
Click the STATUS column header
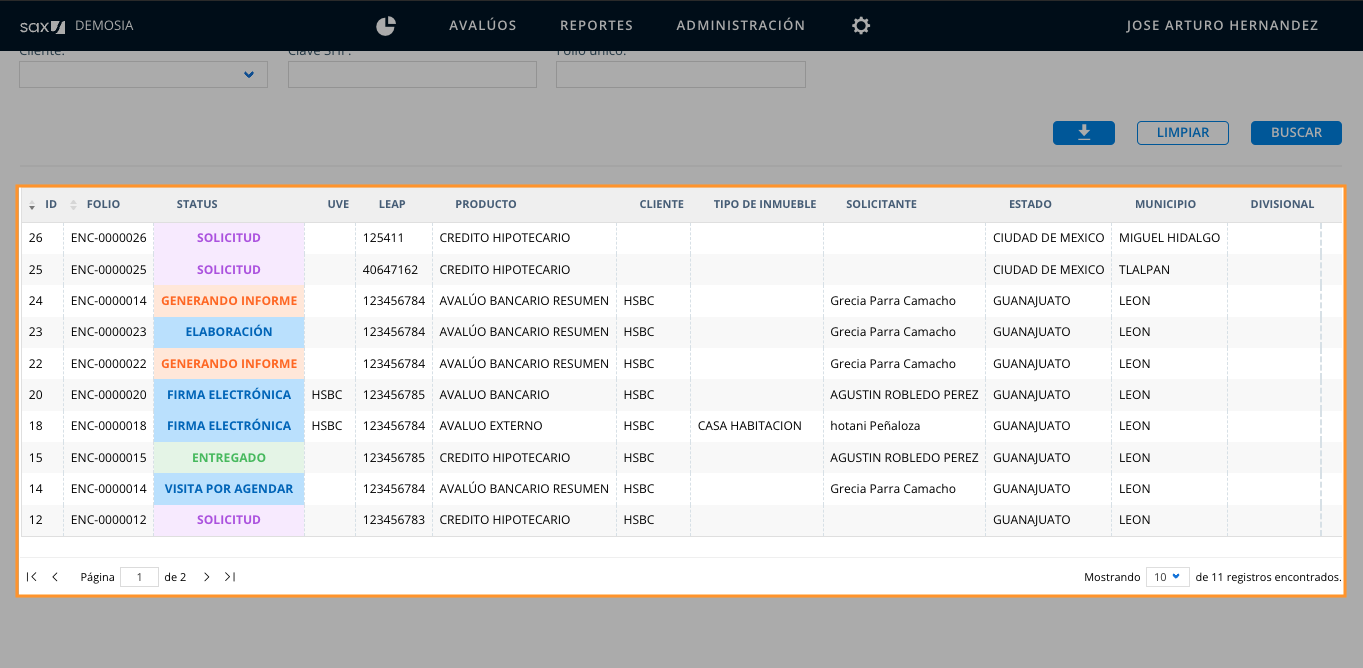[197, 204]
